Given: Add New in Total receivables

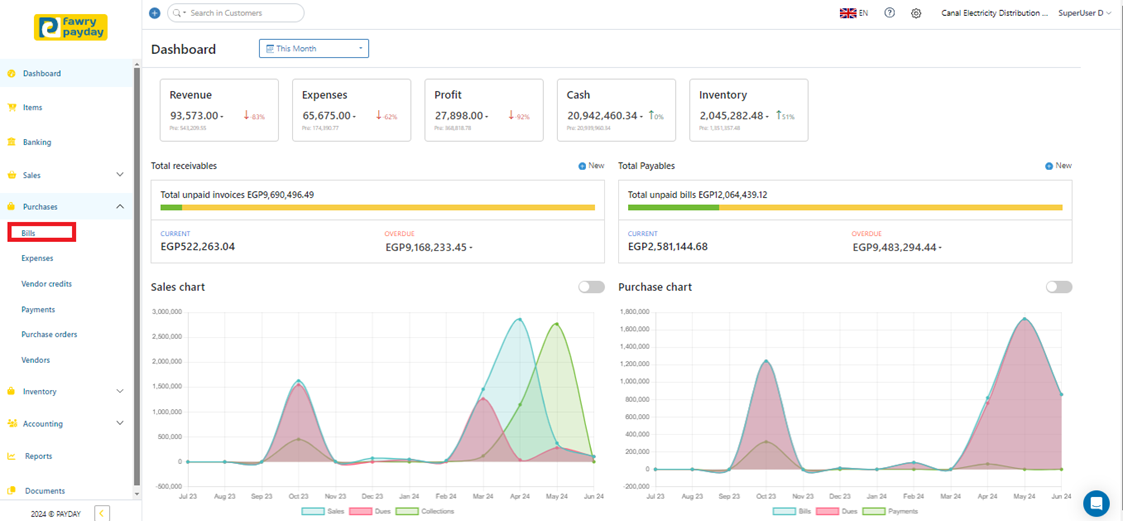Looking at the screenshot, I should [x=591, y=166].
